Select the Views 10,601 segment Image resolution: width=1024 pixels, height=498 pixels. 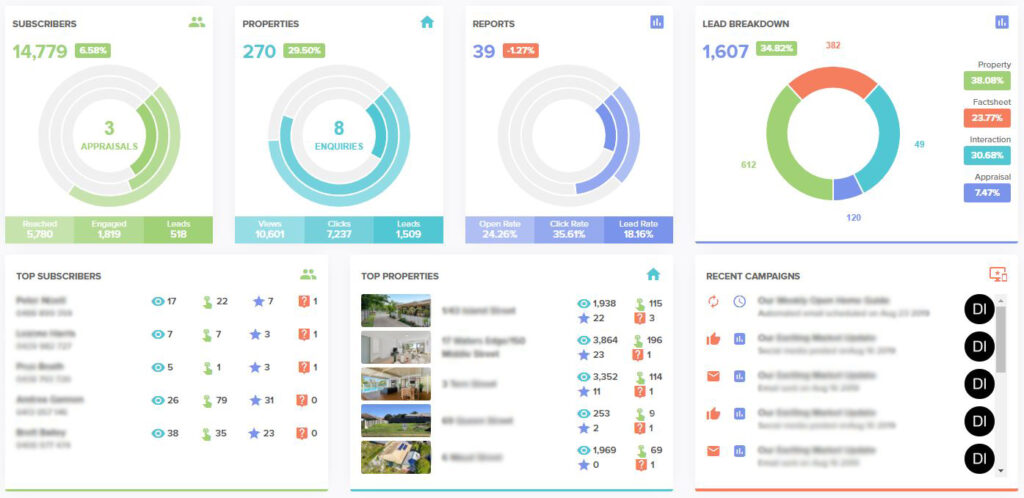(270, 230)
